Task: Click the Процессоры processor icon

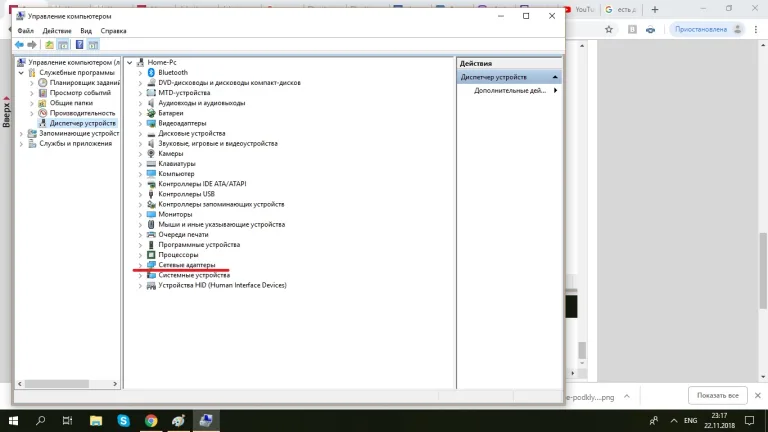Action: (151, 255)
